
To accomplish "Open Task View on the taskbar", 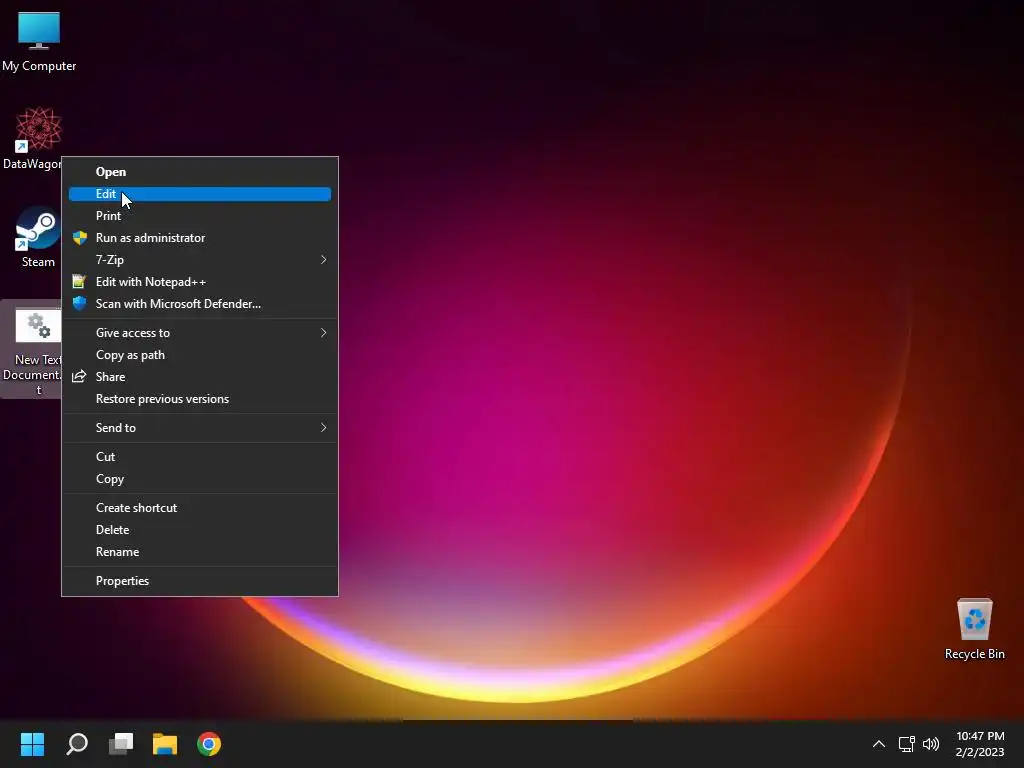I will 121,744.
